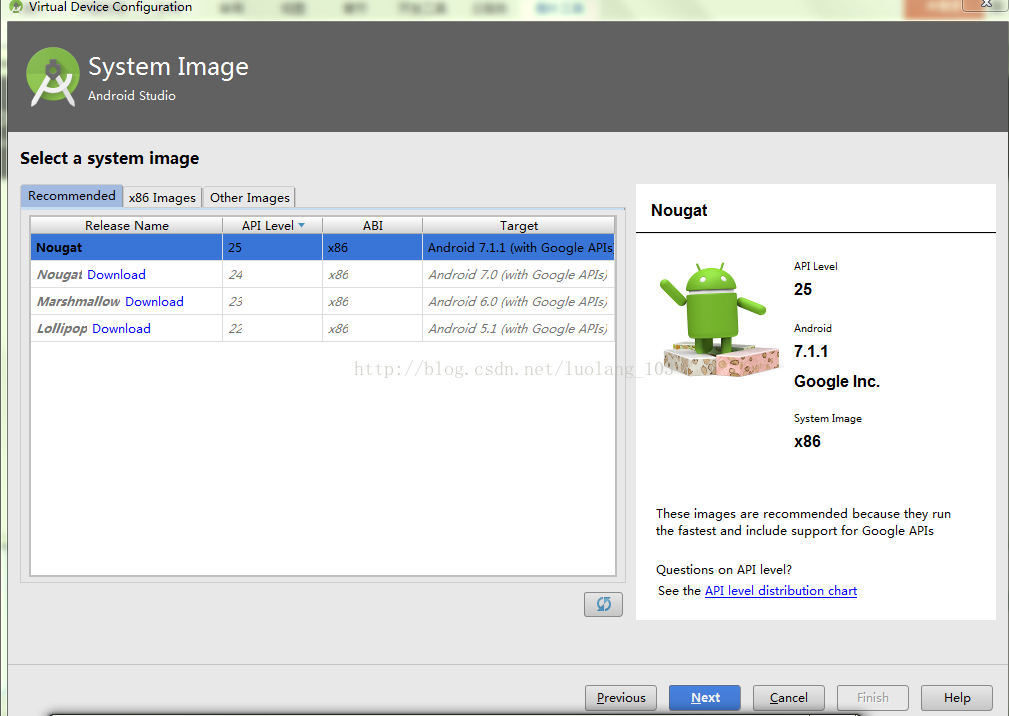Click the Google Inc. label in details
The width and height of the screenshot is (1009, 716).
(x=837, y=381)
